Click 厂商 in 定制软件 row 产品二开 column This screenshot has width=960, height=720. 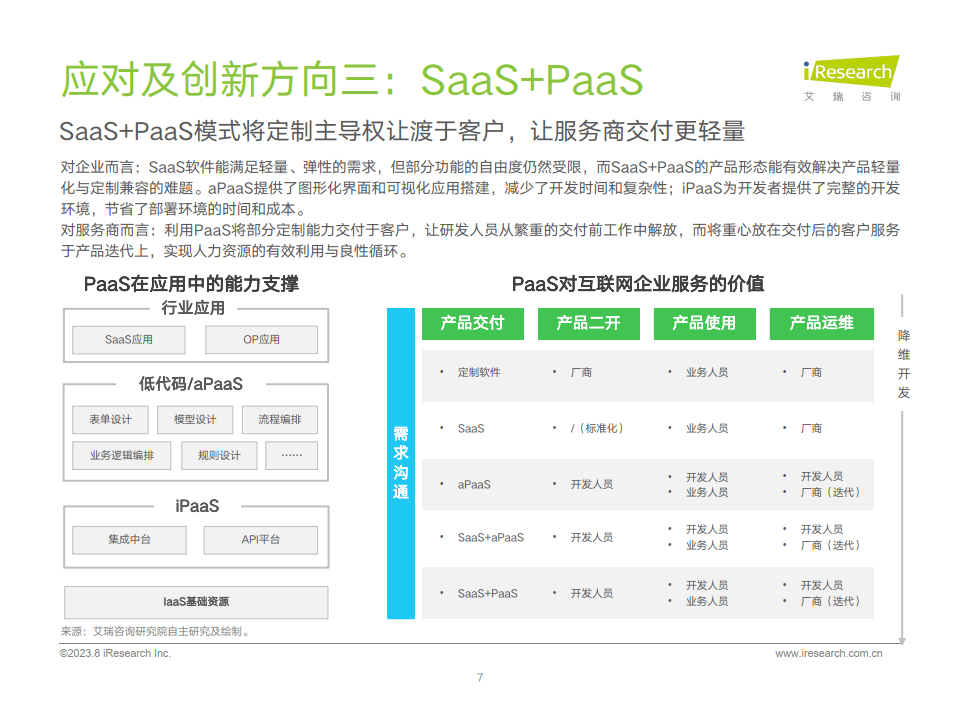point(581,372)
